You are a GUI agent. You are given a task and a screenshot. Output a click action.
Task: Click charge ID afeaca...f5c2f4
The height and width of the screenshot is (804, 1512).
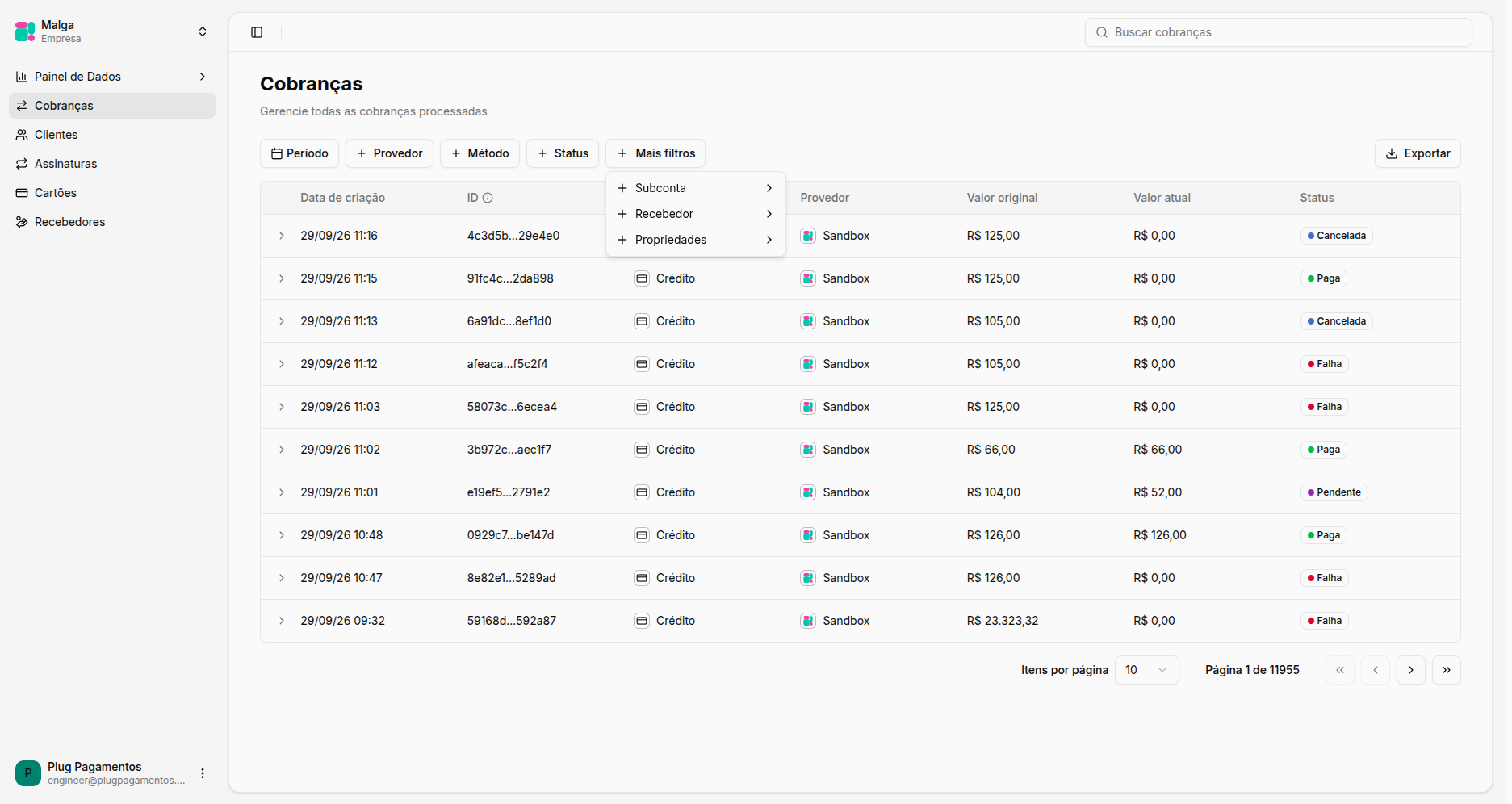click(508, 364)
